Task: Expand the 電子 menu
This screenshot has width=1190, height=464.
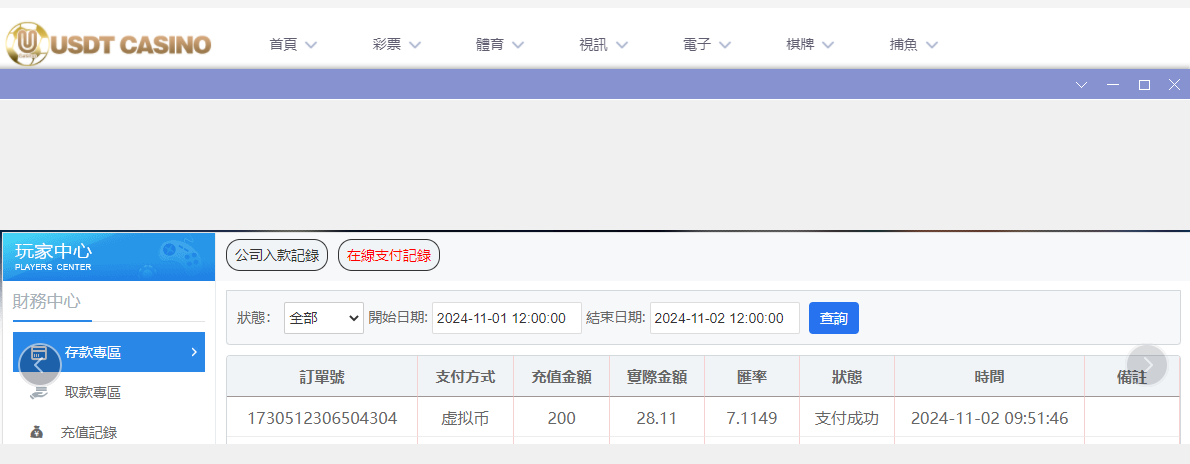Action: (x=706, y=44)
